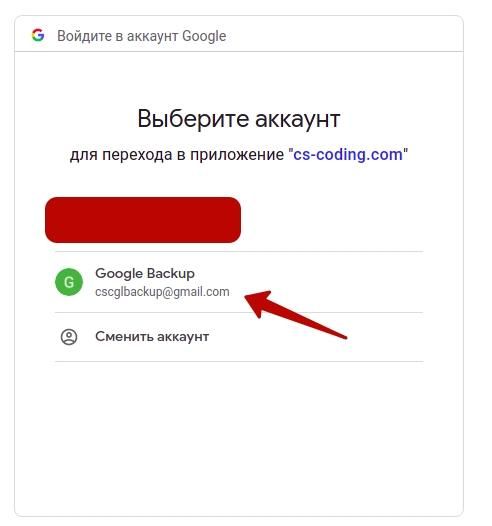
Task: Click the word Google in the header title
Action: (x=205, y=36)
